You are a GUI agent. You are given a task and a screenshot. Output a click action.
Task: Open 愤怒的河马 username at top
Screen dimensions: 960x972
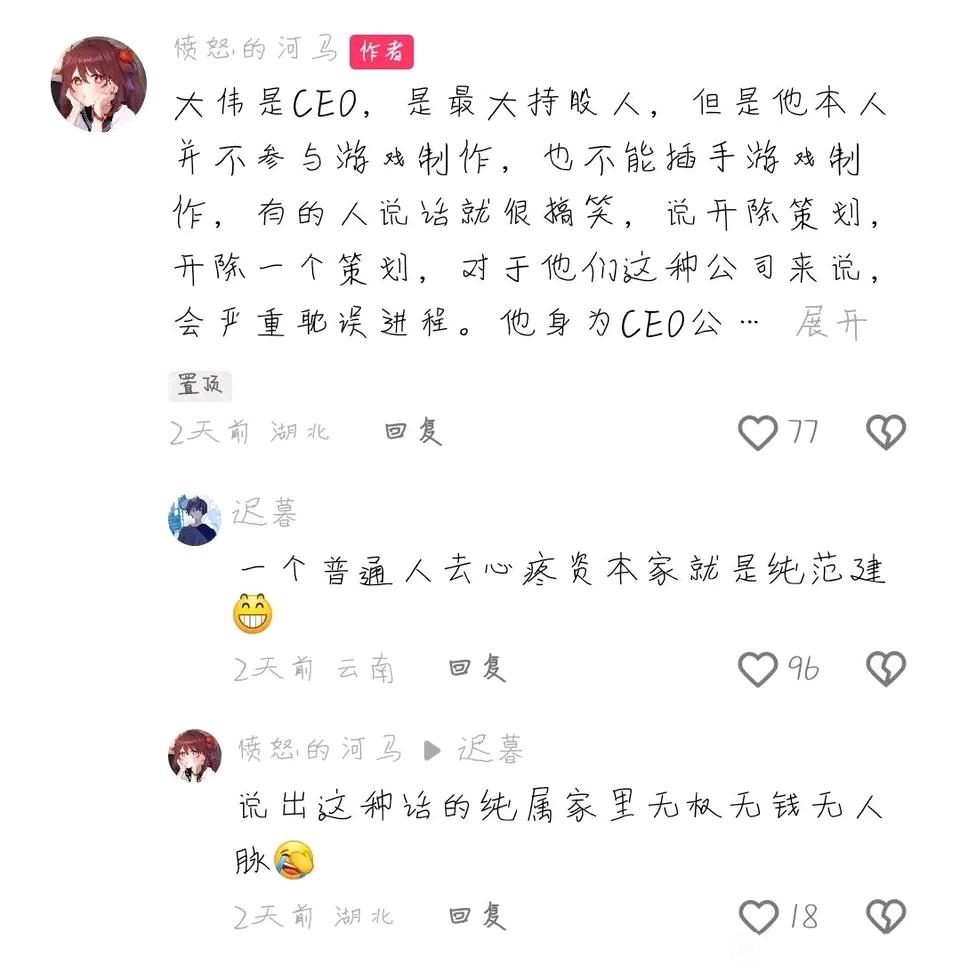[256, 49]
